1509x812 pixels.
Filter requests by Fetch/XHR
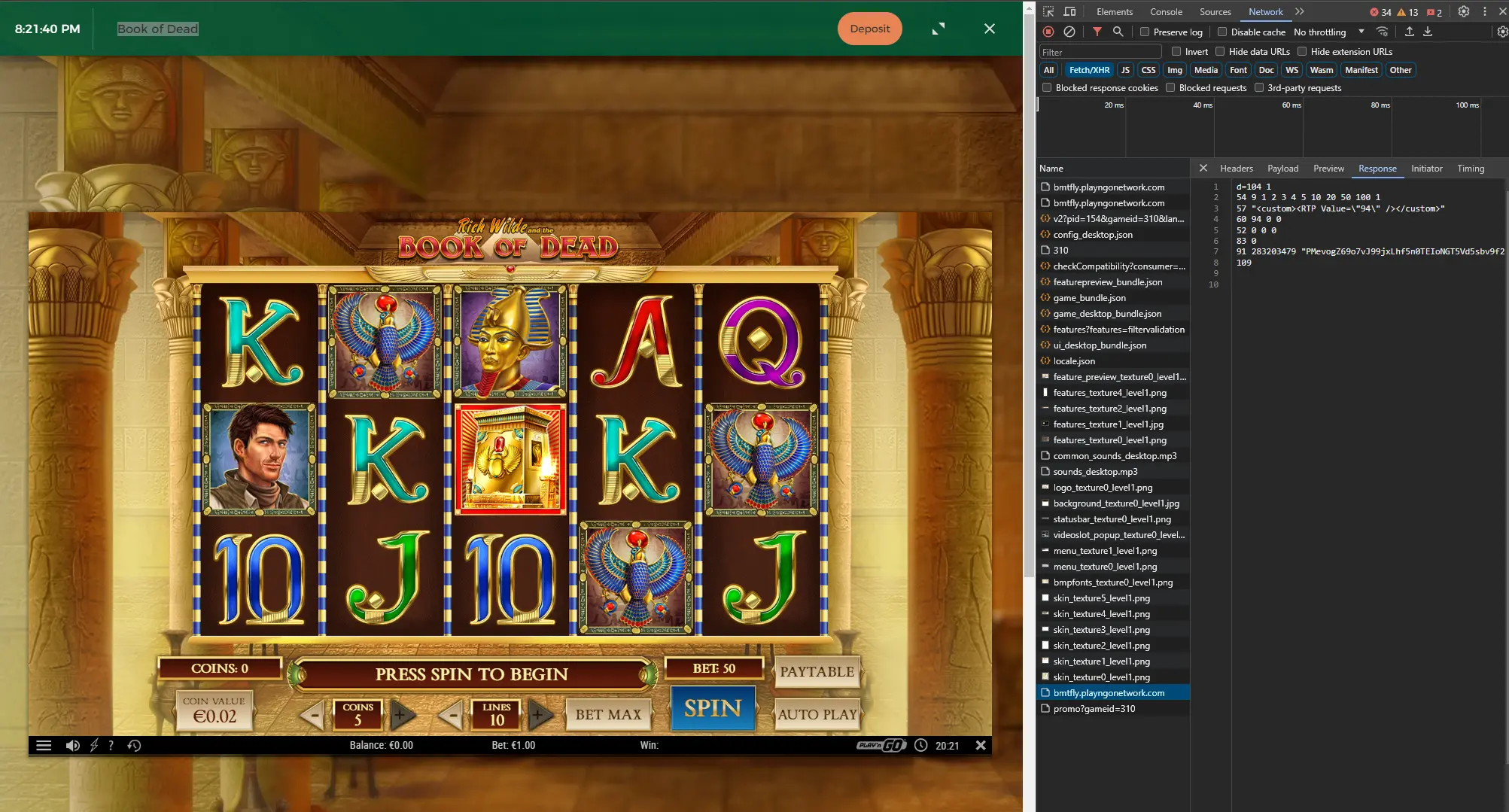coord(1089,69)
